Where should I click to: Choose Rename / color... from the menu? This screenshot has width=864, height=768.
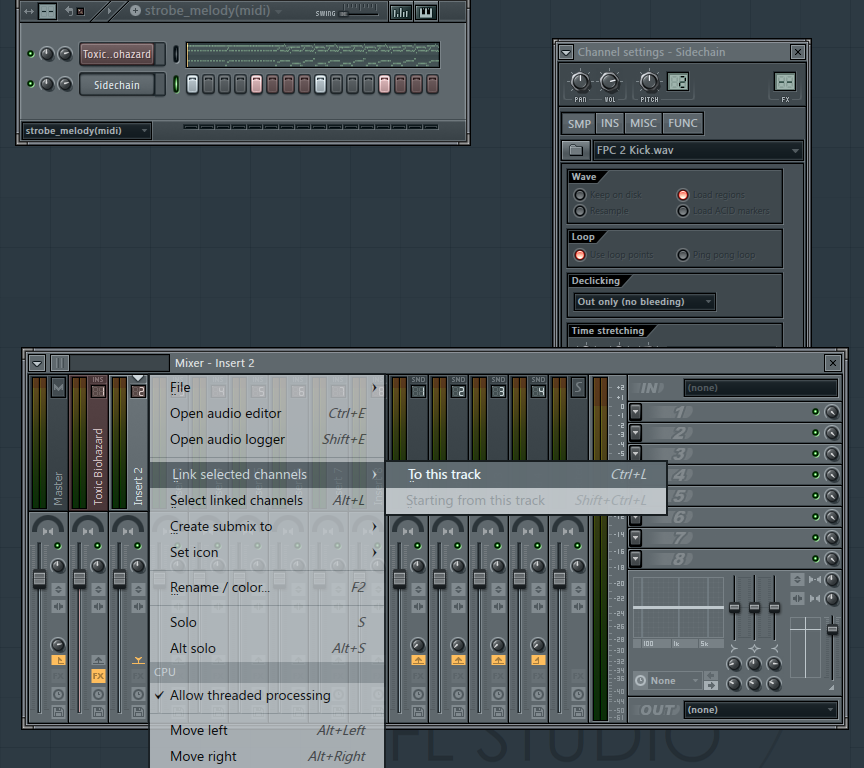pyautogui.click(x=267, y=587)
